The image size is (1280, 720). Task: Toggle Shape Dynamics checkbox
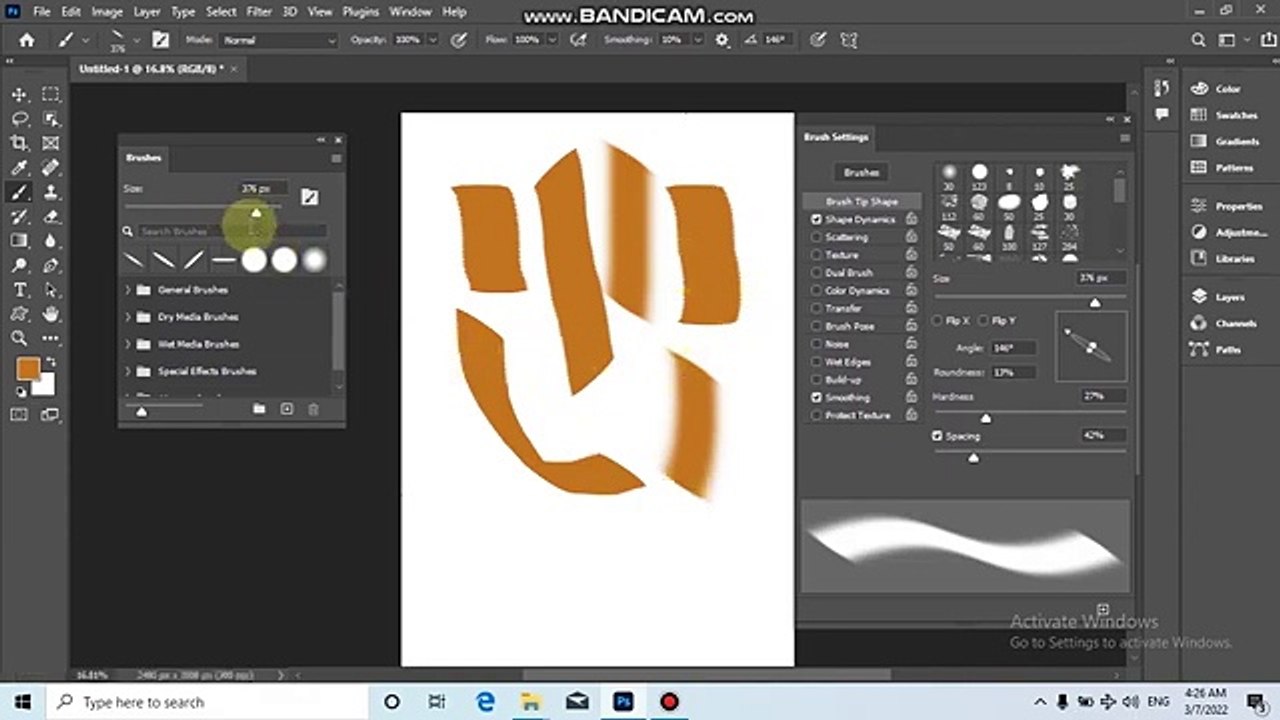pyautogui.click(x=816, y=219)
